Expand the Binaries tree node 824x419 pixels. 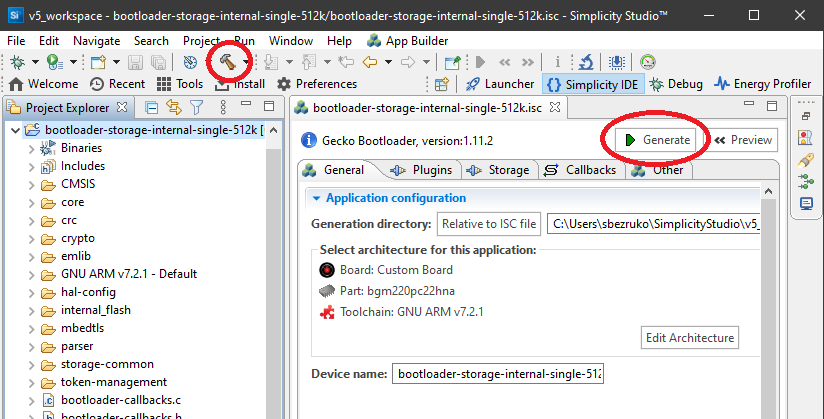coord(32,149)
